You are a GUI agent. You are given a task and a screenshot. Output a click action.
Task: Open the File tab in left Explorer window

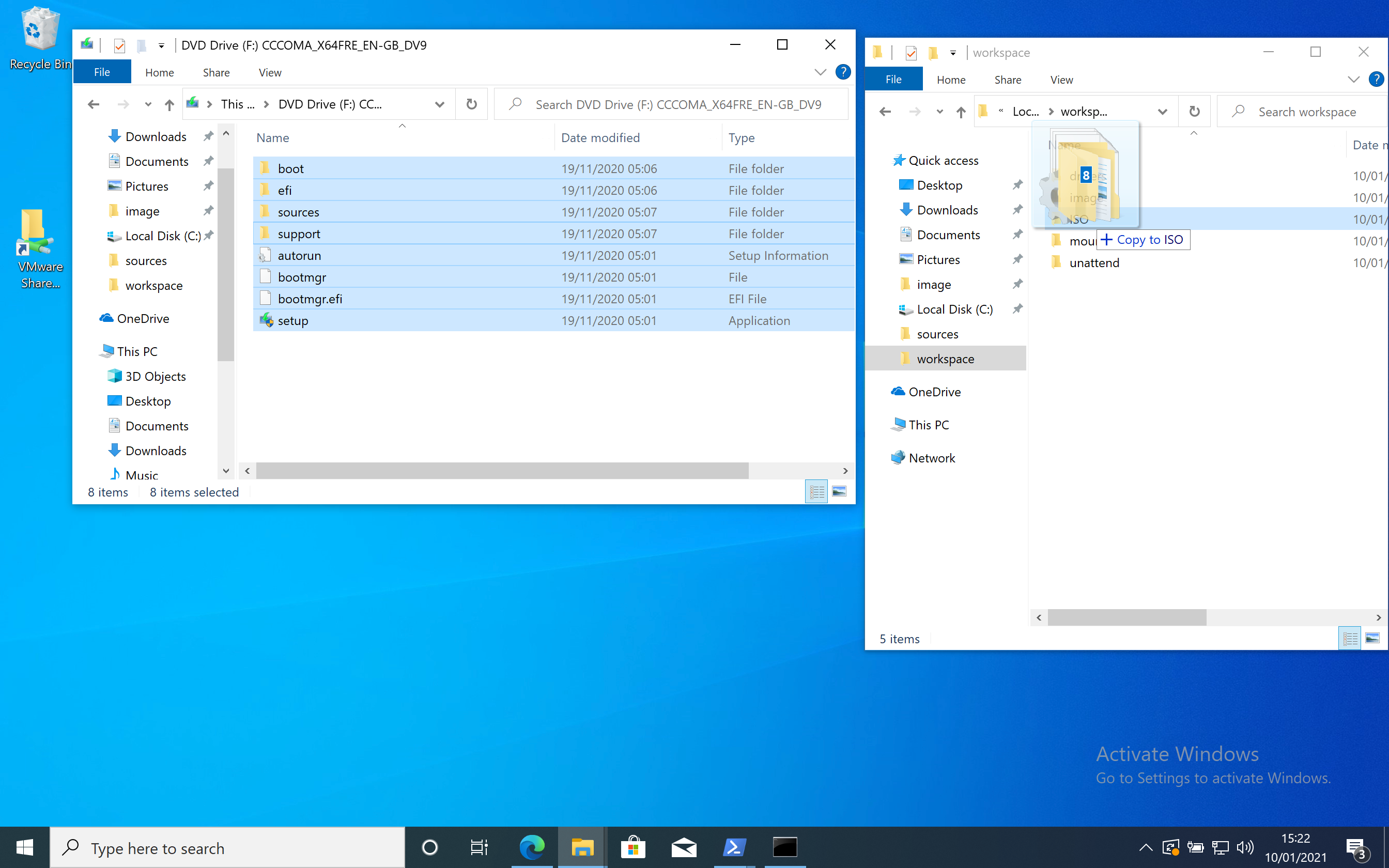point(101,72)
